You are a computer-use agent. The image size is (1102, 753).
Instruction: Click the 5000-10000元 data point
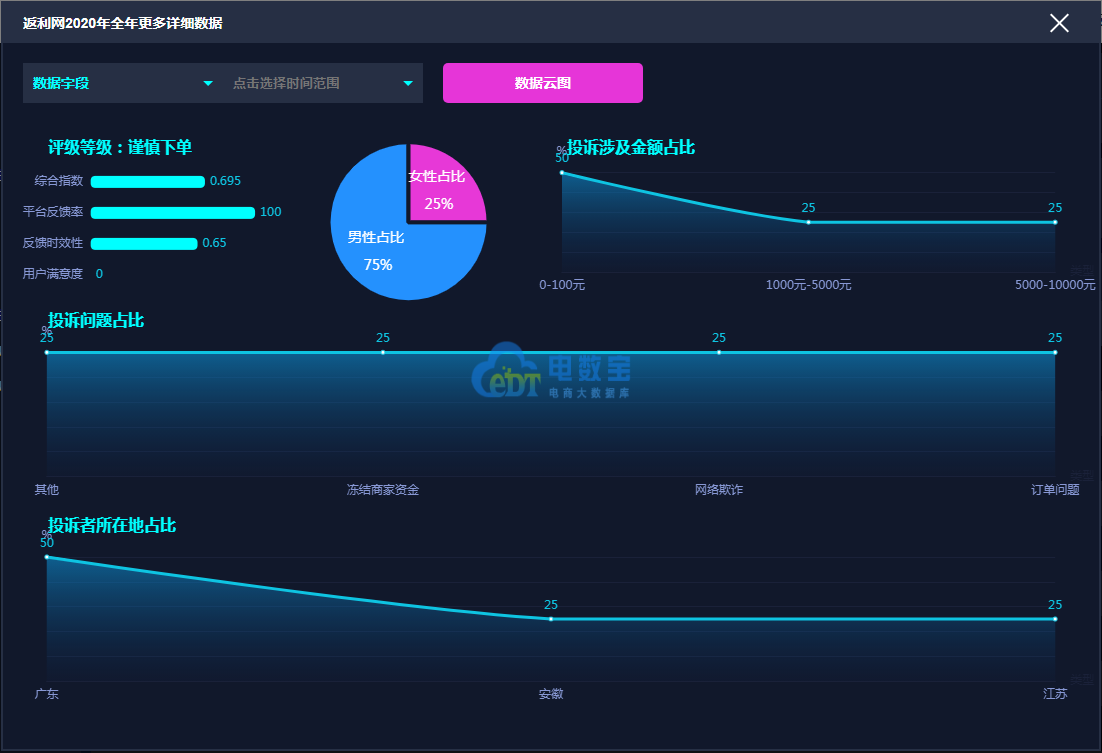click(x=1055, y=222)
